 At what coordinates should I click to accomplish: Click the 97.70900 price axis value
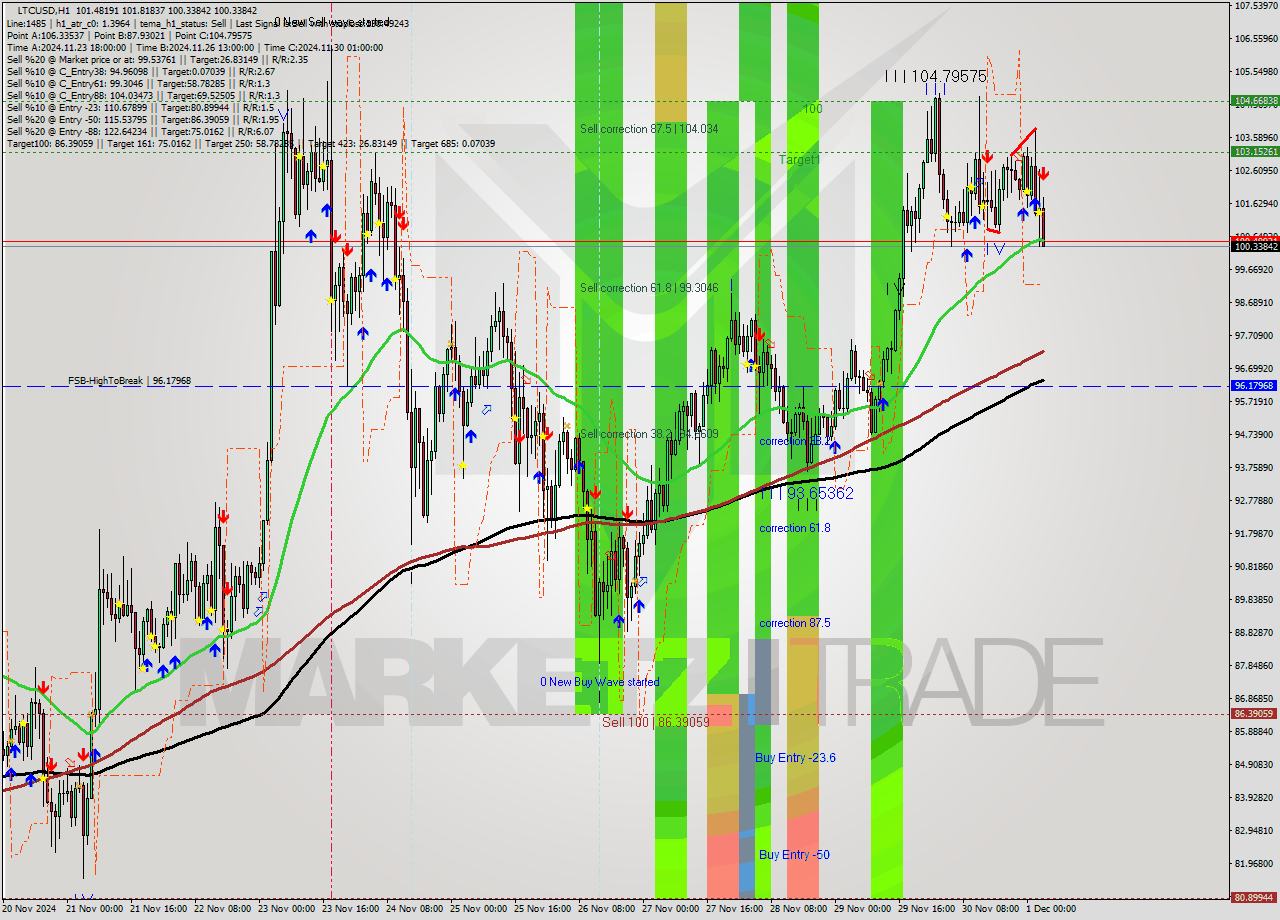coord(1256,336)
